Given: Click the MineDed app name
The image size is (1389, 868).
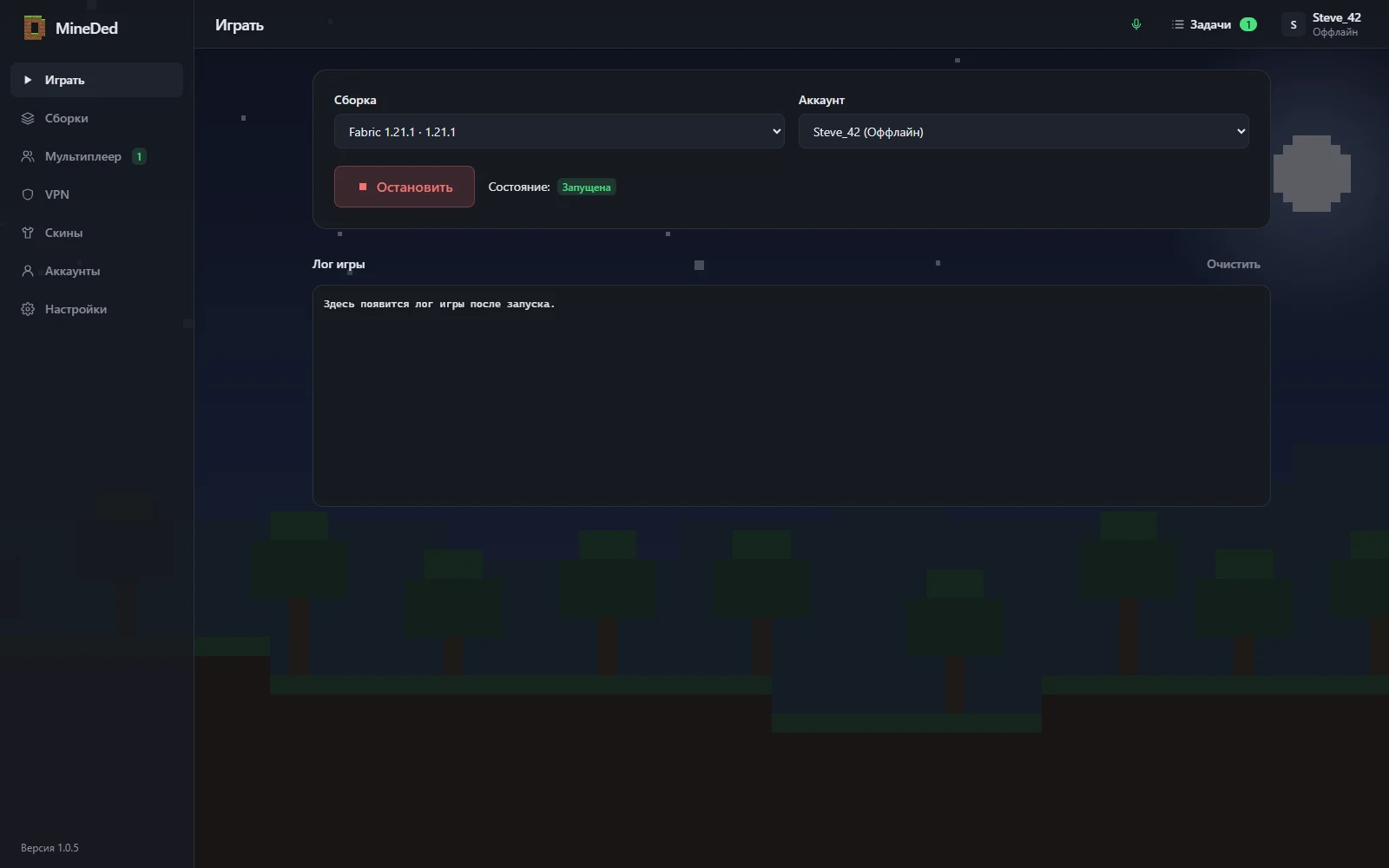Looking at the screenshot, I should (87, 28).
